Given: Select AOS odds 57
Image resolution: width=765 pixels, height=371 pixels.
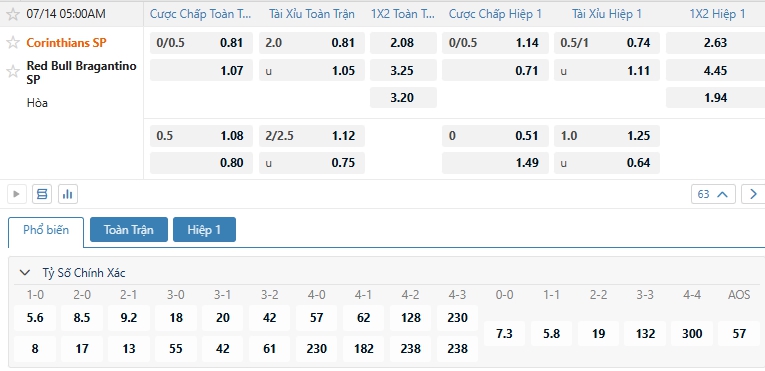Looking at the screenshot, I should tap(740, 333).
